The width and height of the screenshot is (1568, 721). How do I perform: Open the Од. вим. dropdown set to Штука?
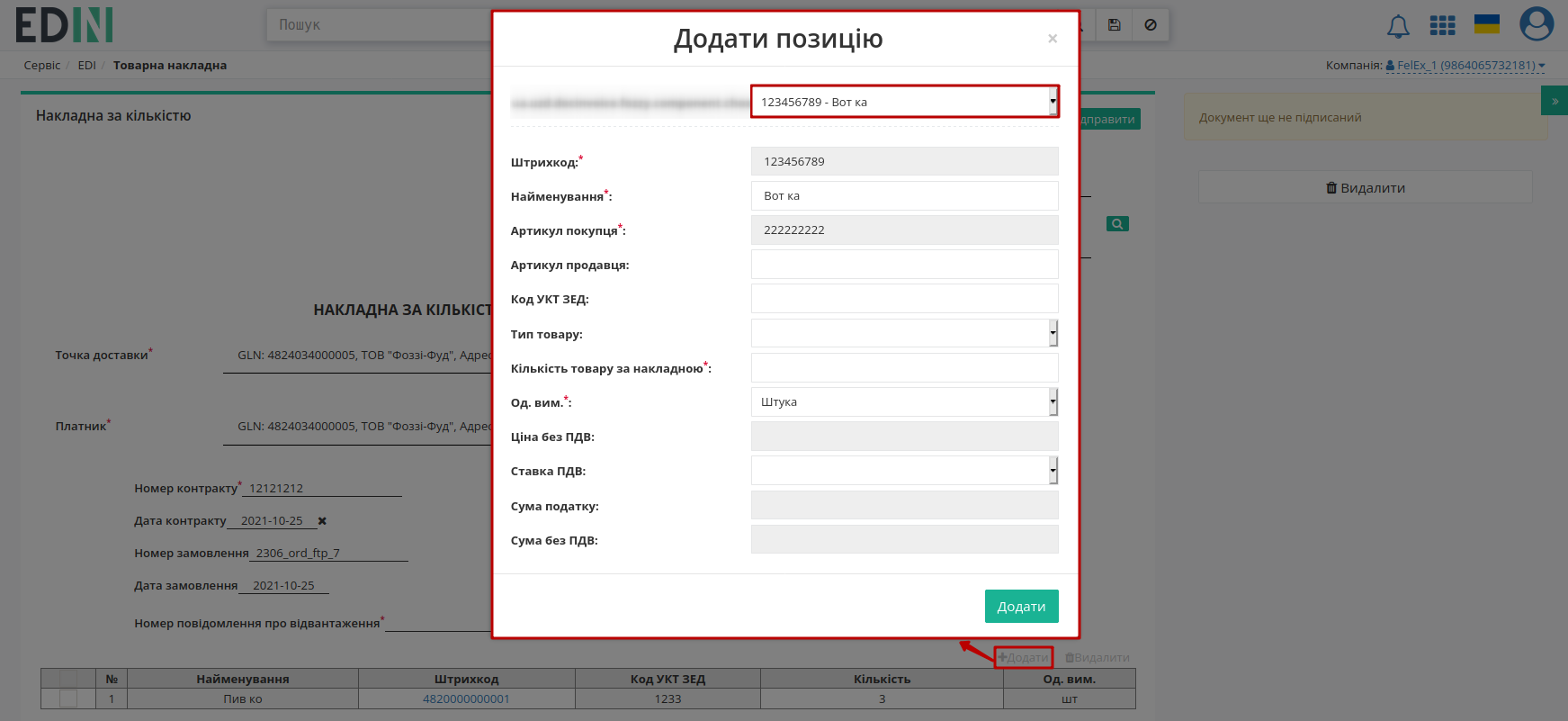click(904, 401)
